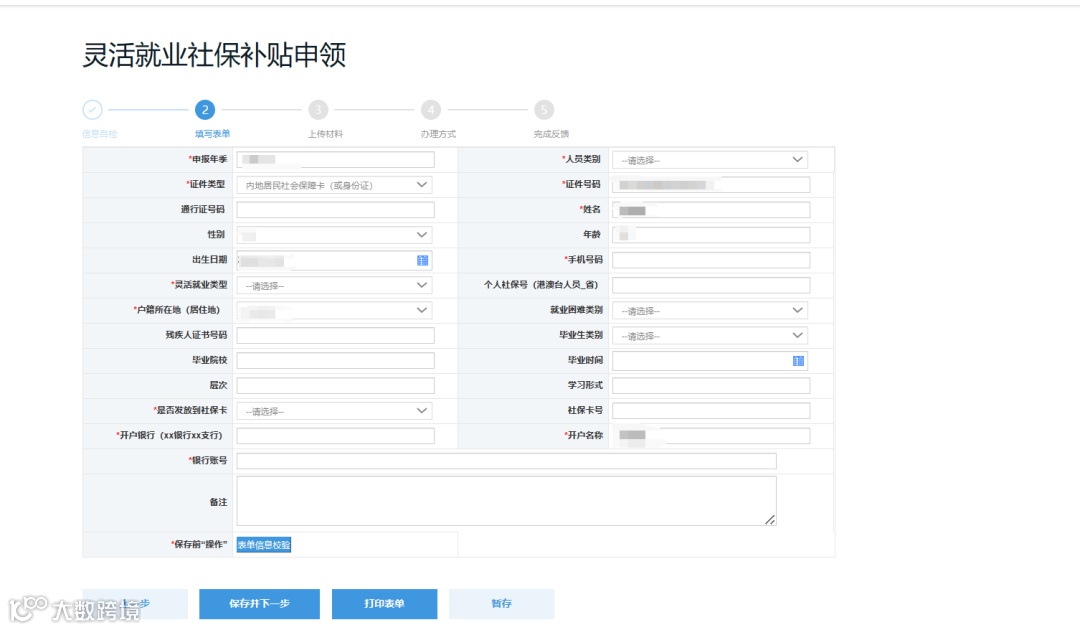
Task: Focus the 残疾人证书号码 input field
Action: pyautogui.click(x=335, y=335)
